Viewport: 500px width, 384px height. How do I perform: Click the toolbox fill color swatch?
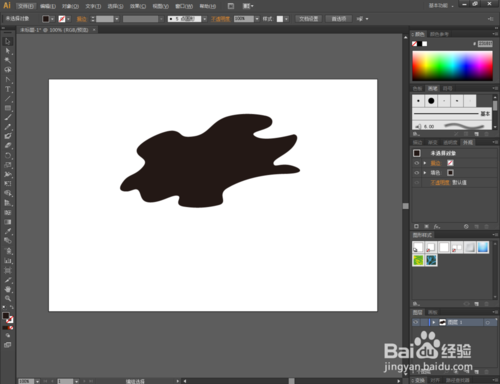click(x=6, y=315)
